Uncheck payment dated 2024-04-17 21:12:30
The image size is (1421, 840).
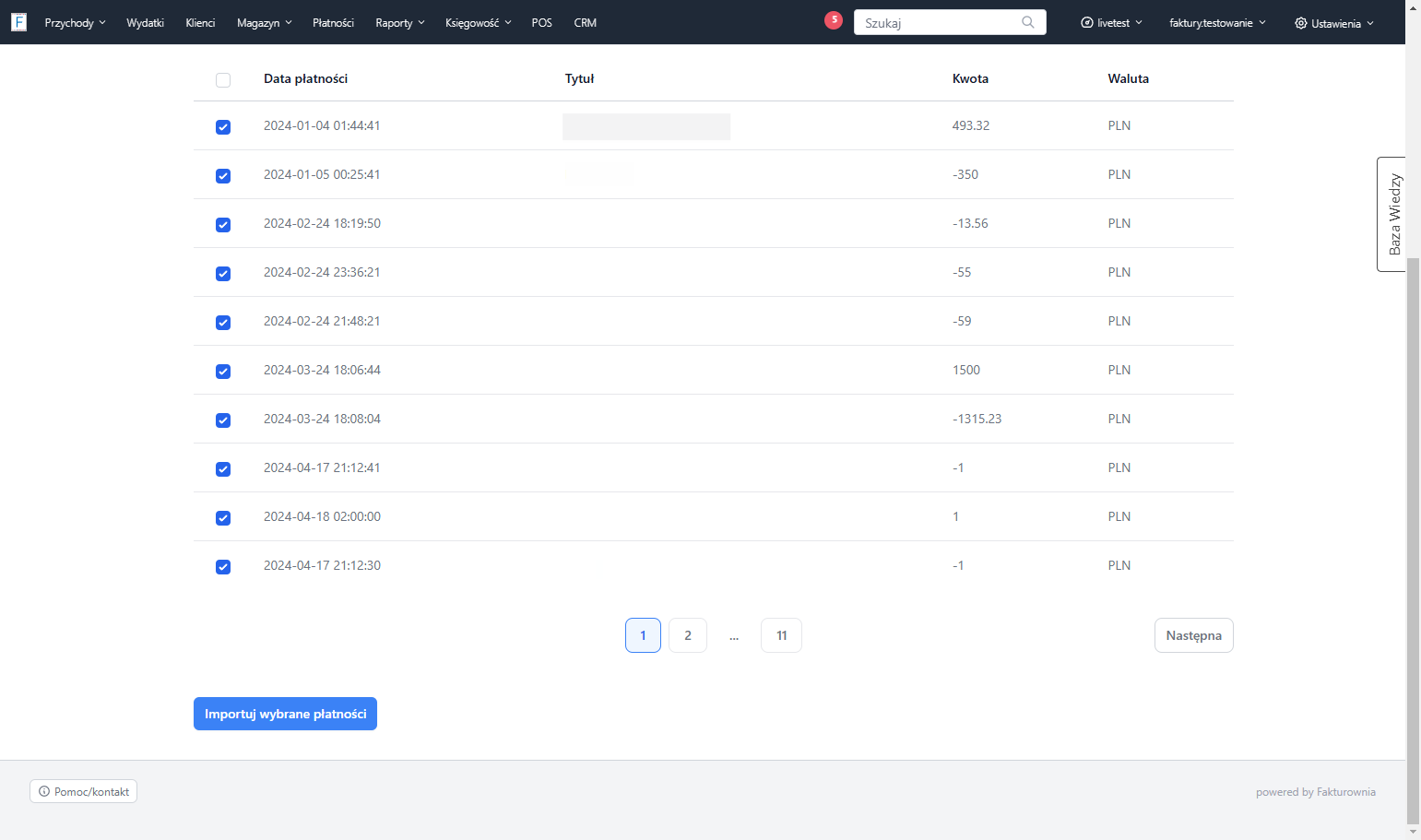click(x=223, y=567)
